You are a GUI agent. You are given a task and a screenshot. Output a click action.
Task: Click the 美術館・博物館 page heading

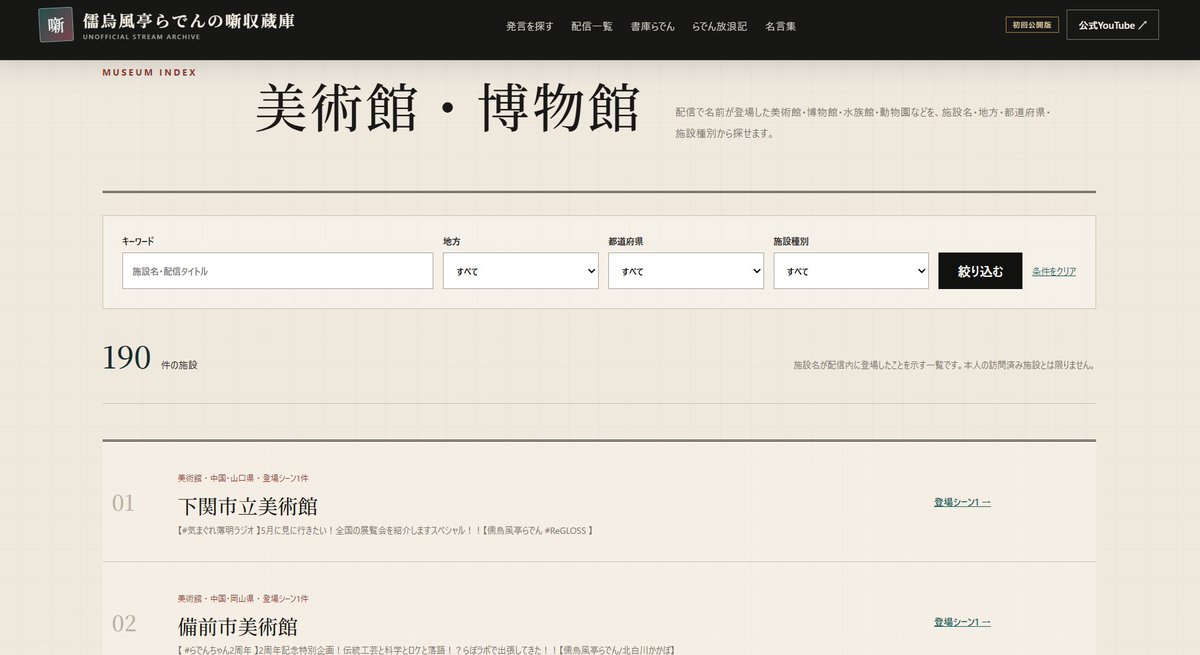[447, 108]
